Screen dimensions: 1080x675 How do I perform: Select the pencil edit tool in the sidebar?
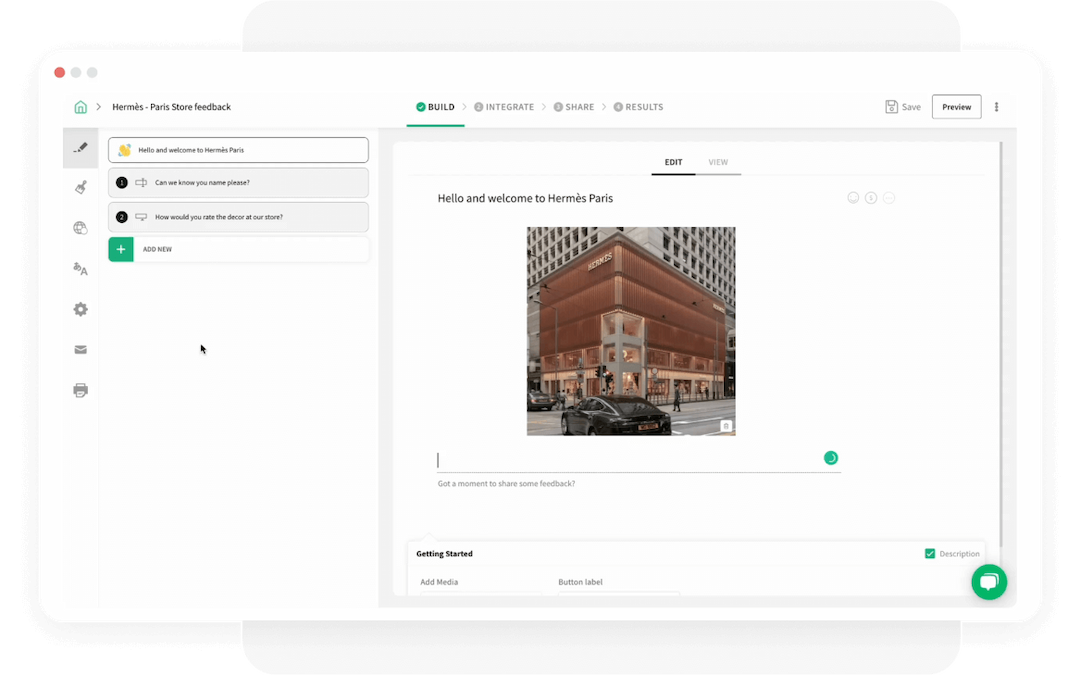[x=81, y=148]
